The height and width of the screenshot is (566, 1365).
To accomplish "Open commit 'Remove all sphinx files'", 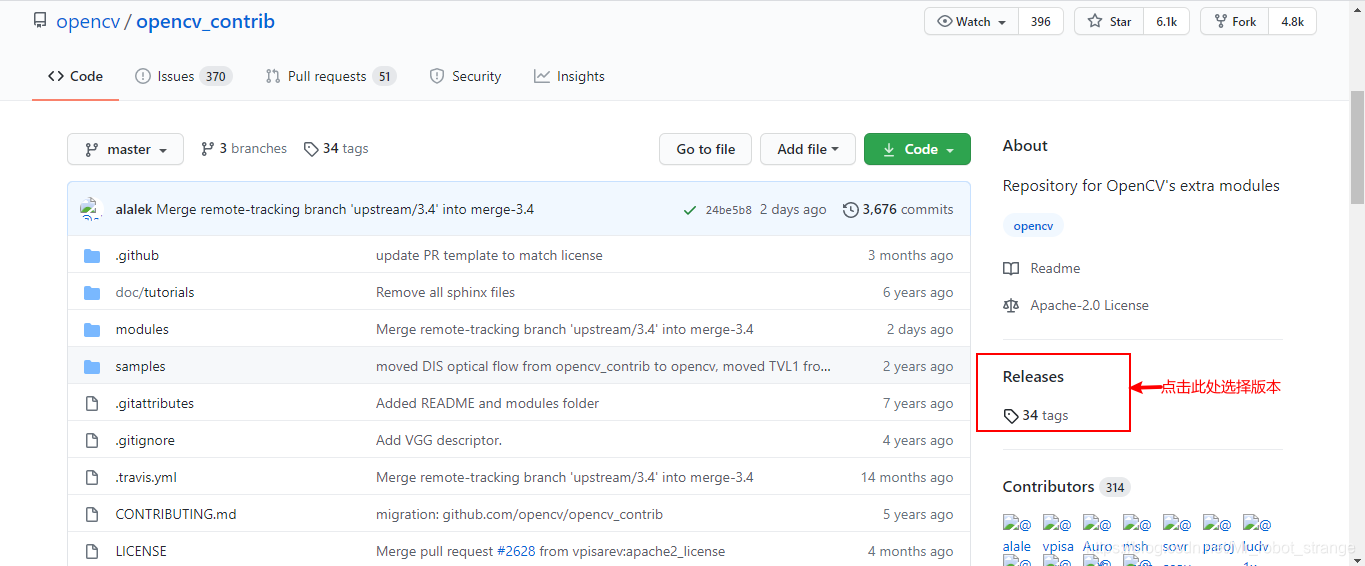I will coord(445,292).
